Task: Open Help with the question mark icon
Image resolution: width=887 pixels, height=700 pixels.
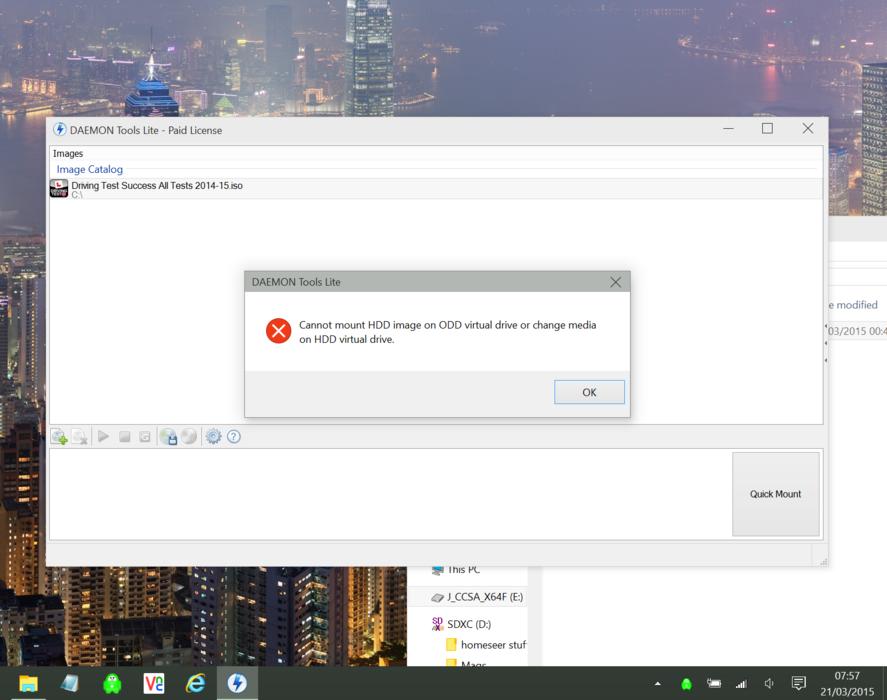Action: tap(234, 437)
